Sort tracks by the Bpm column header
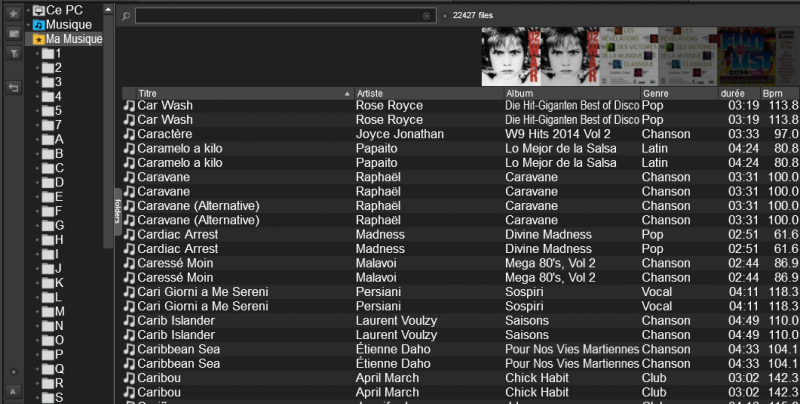Image resolution: width=800 pixels, height=404 pixels. [x=778, y=93]
